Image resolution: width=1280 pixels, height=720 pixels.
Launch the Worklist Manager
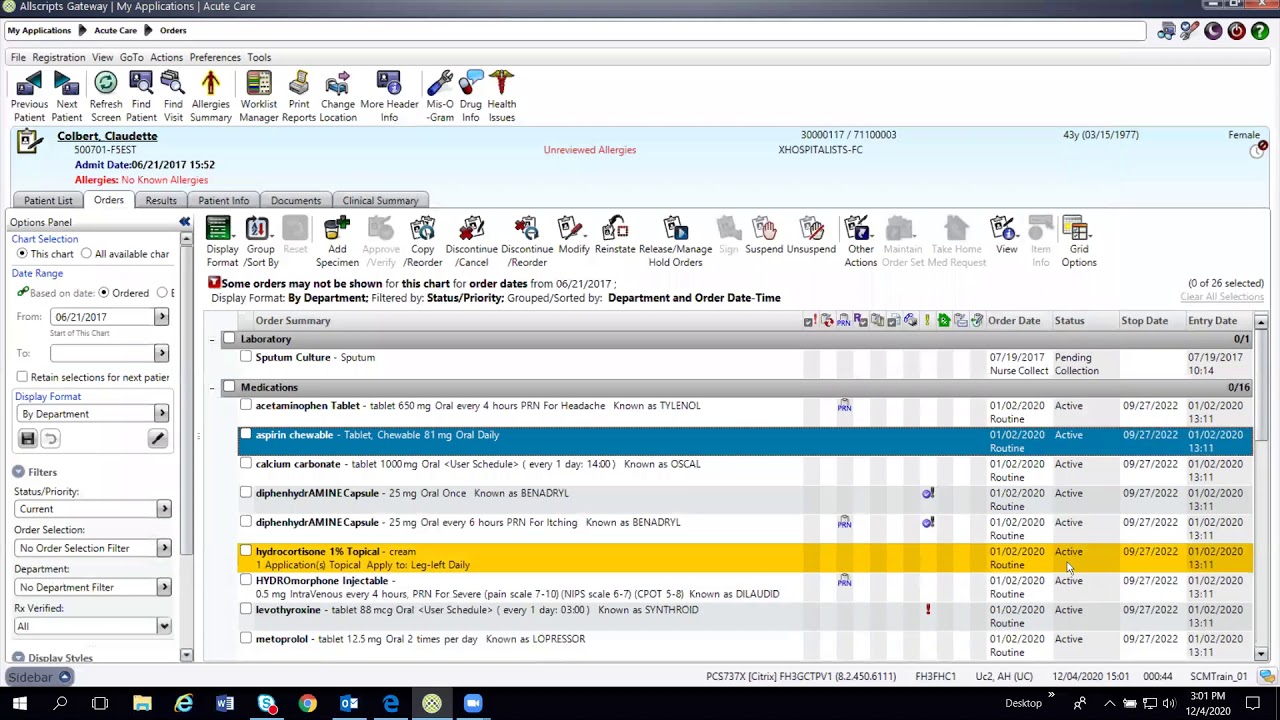[258, 96]
